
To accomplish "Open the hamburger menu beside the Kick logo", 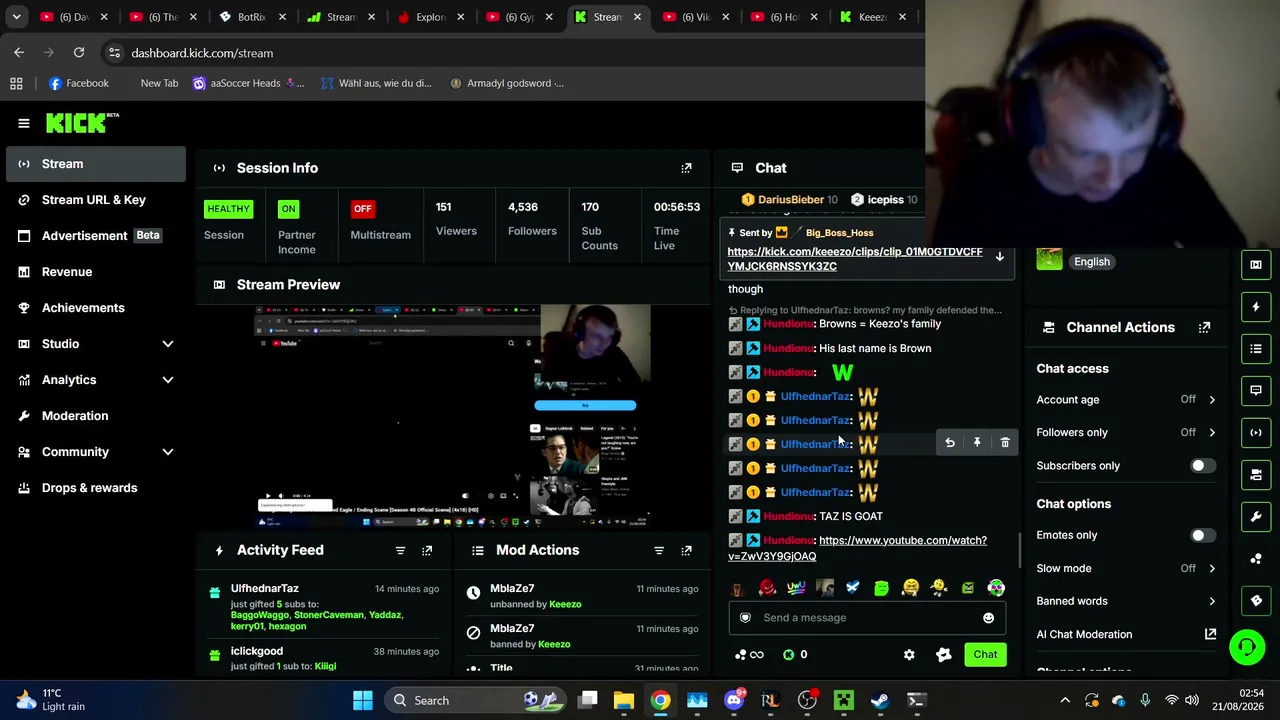I will click(x=24, y=123).
